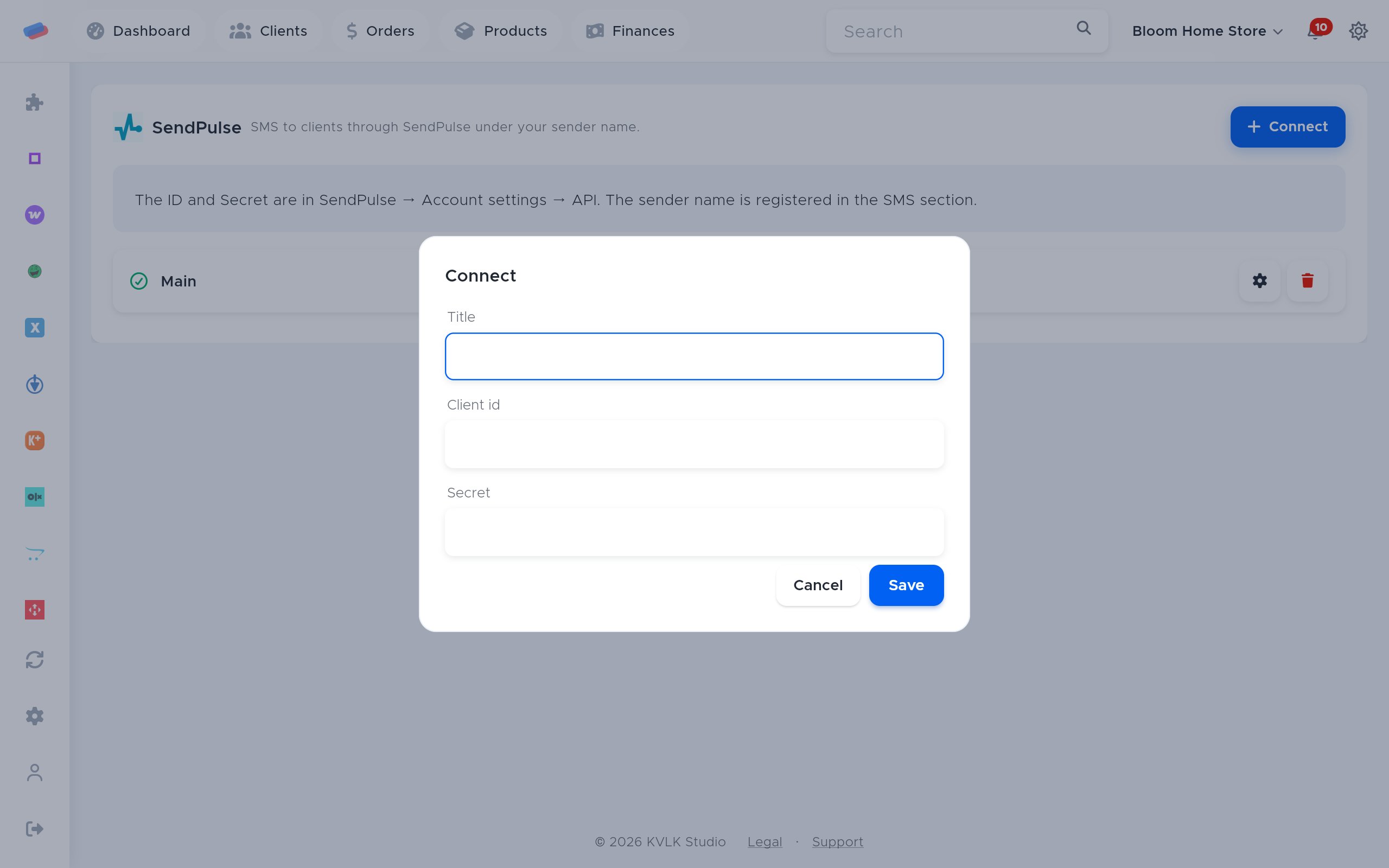The width and height of the screenshot is (1389, 868).
Task: Select the Main connection row name
Action: coord(179,282)
